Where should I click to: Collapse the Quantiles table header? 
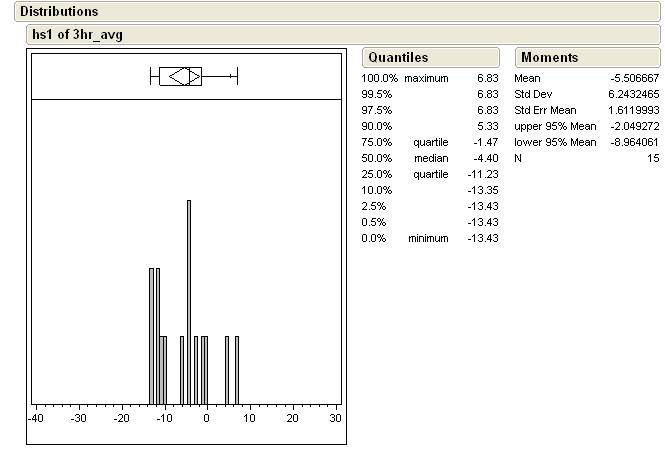coord(397,58)
